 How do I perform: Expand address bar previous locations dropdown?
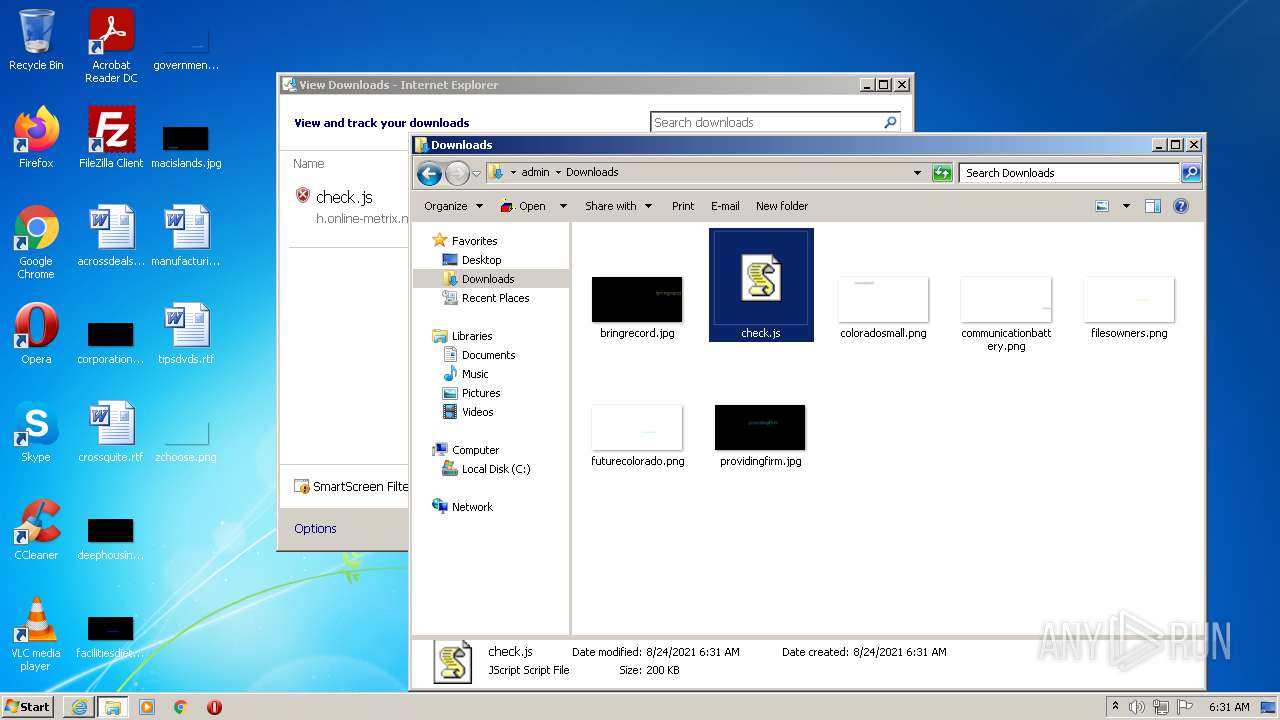tap(917, 173)
